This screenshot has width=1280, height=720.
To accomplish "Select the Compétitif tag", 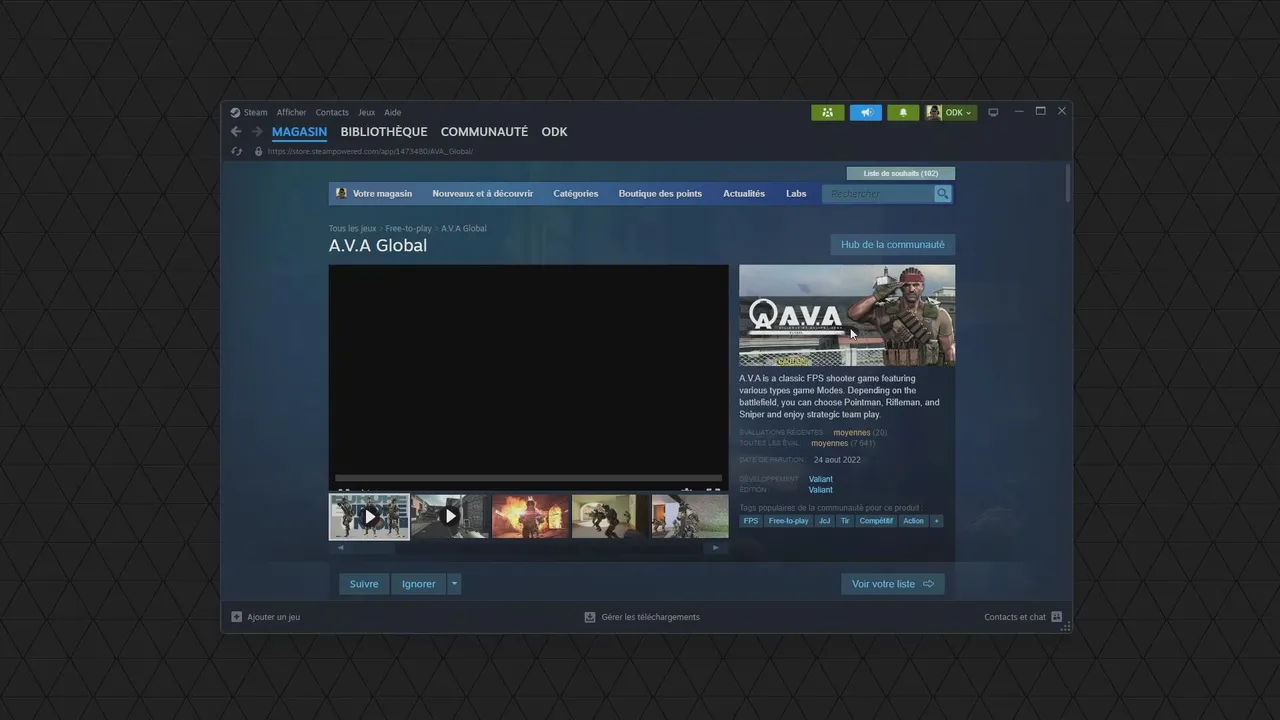I will 876,521.
